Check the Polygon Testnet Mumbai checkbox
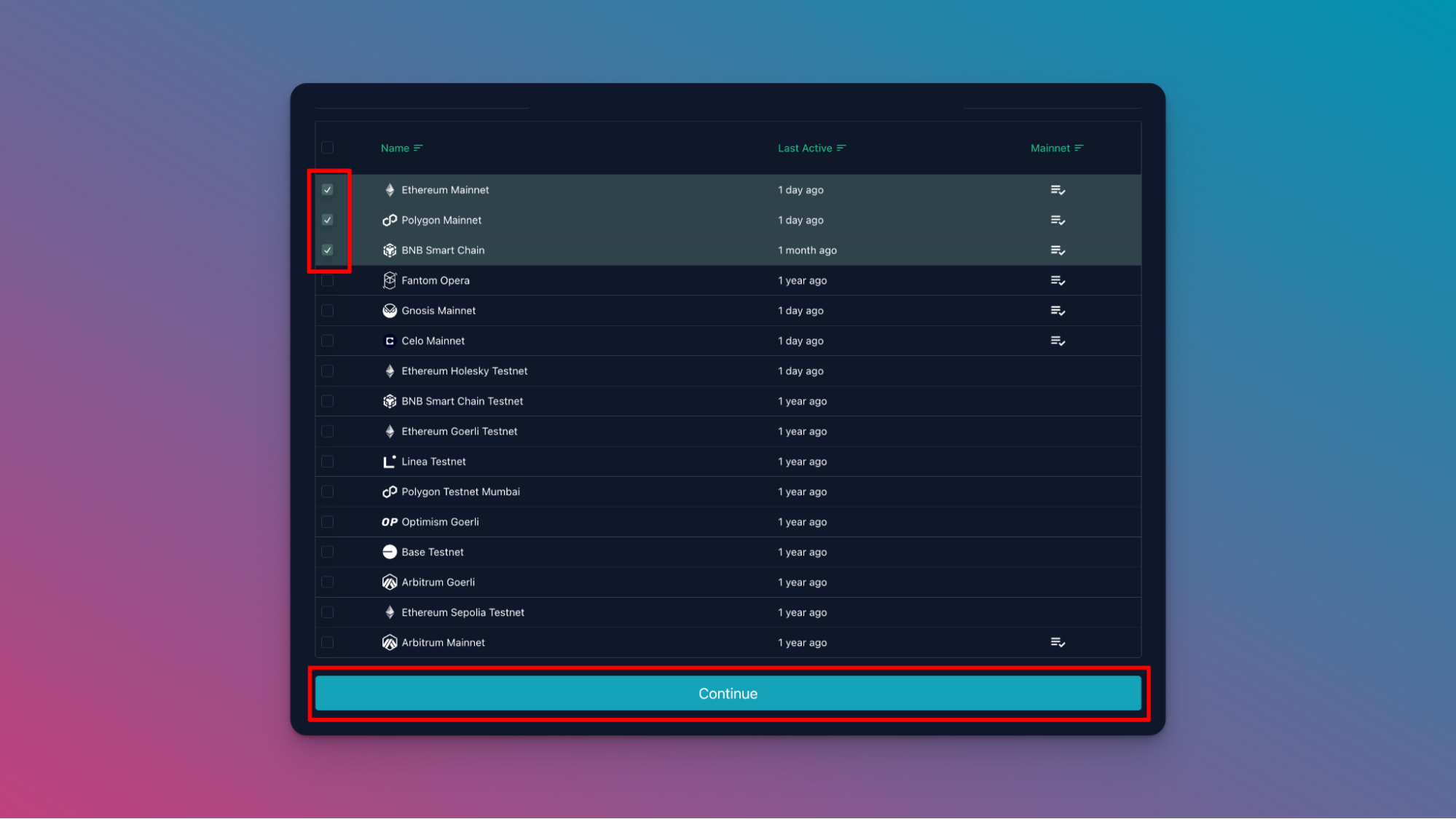1456x819 pixels. 328,492
